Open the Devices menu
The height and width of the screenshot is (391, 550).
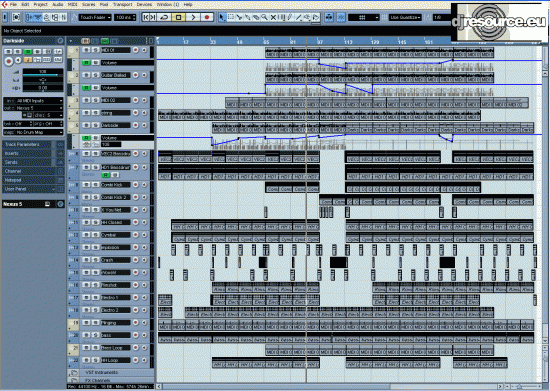click(x=144, y=5)
